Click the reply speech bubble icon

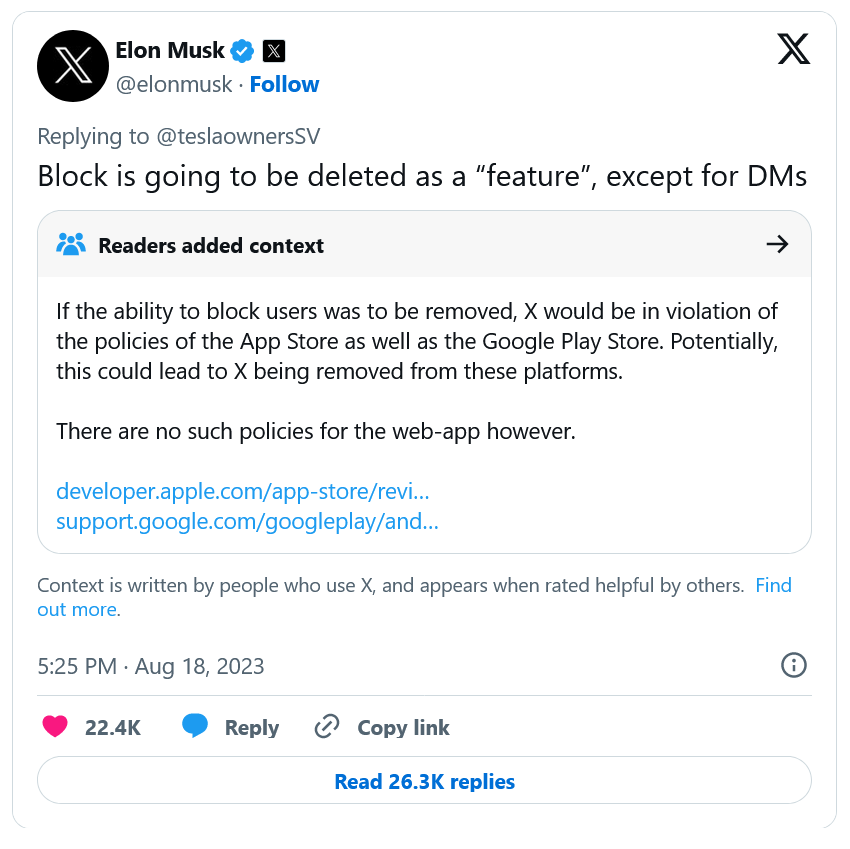click(195, 726)
